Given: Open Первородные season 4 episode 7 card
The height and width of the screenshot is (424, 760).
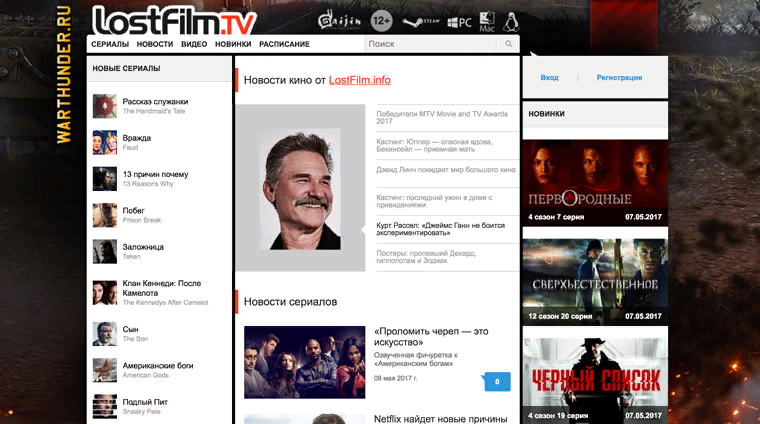Looking at the screenshot, I should 595,182.
